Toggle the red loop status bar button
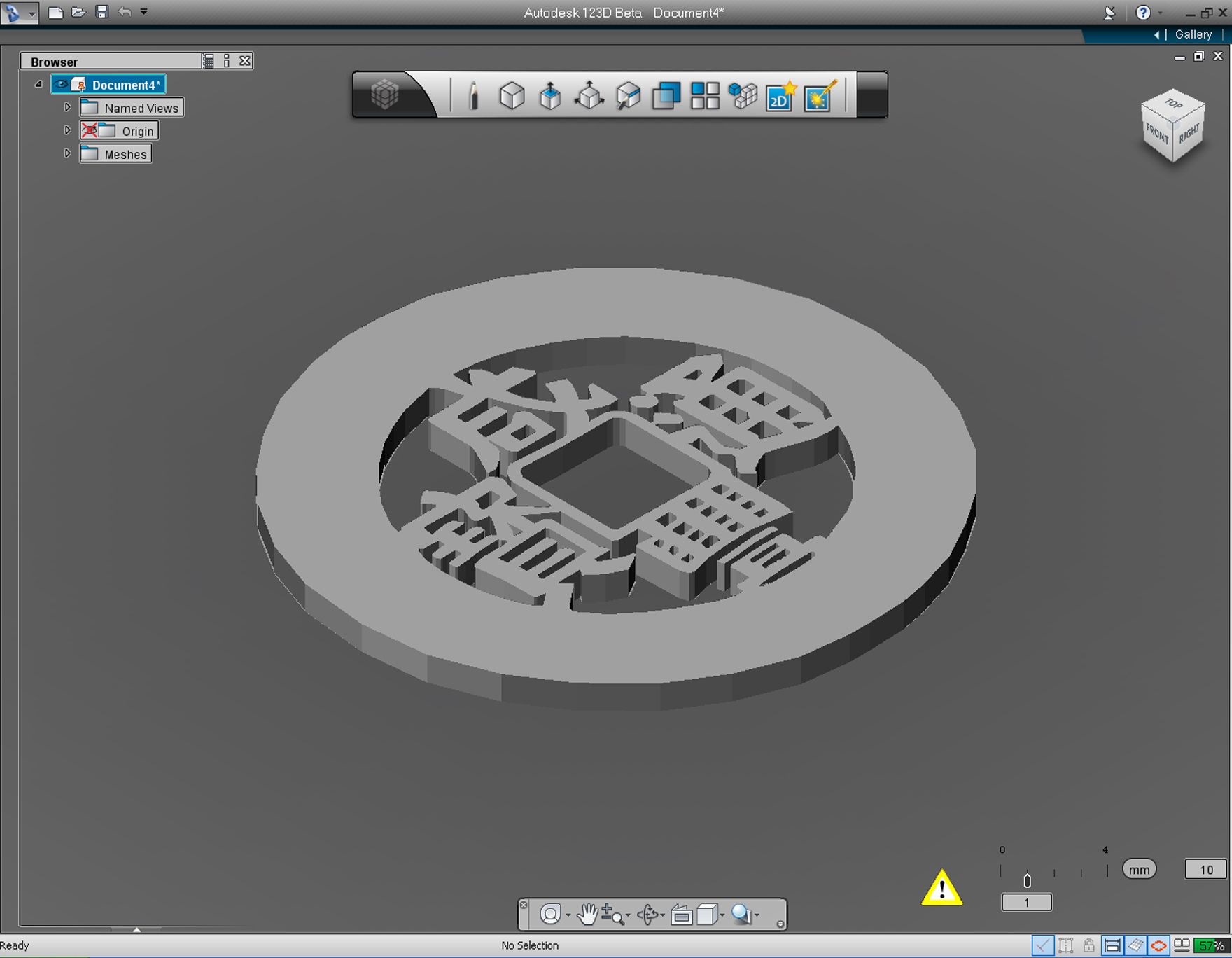The height and width of the screenshot is (958, 1232). coord(1158,946)
